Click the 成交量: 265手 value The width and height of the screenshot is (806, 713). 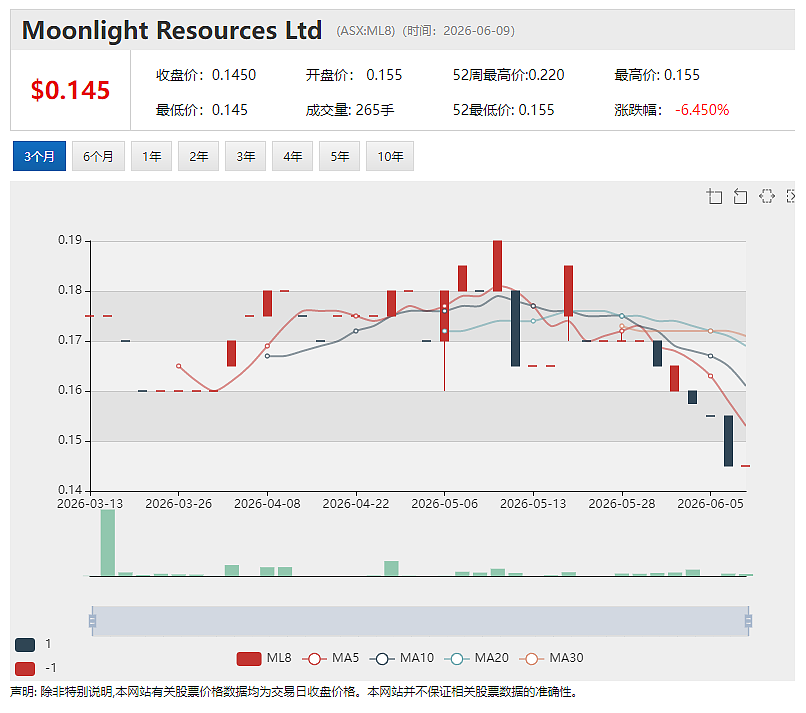pyautogui.click(x=350, y=110)
